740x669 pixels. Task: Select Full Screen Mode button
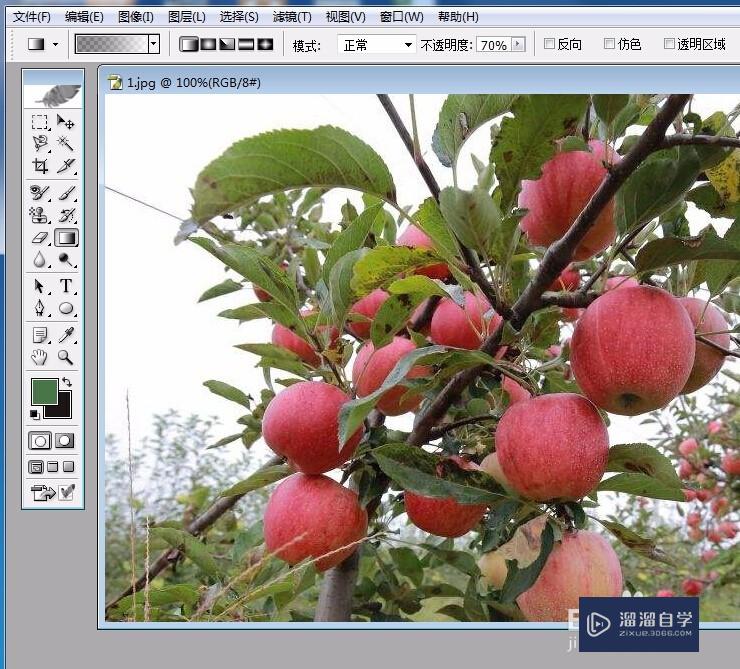pyautogui.click(x=69, y=467)
